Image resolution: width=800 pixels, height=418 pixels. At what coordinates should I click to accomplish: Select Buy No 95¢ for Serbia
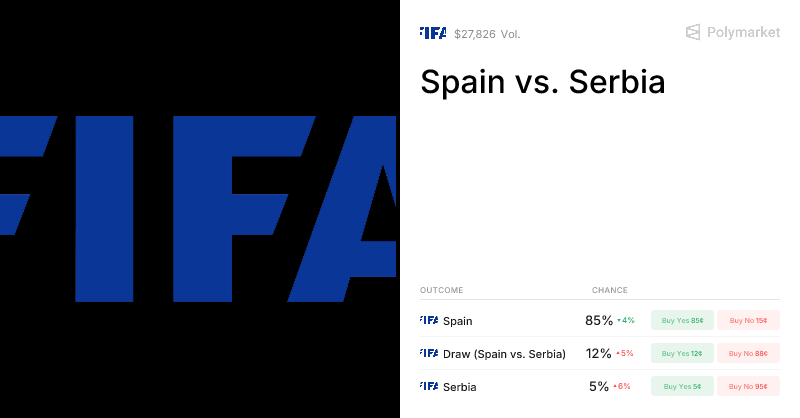pyautogui.click(x=748, y=386)
